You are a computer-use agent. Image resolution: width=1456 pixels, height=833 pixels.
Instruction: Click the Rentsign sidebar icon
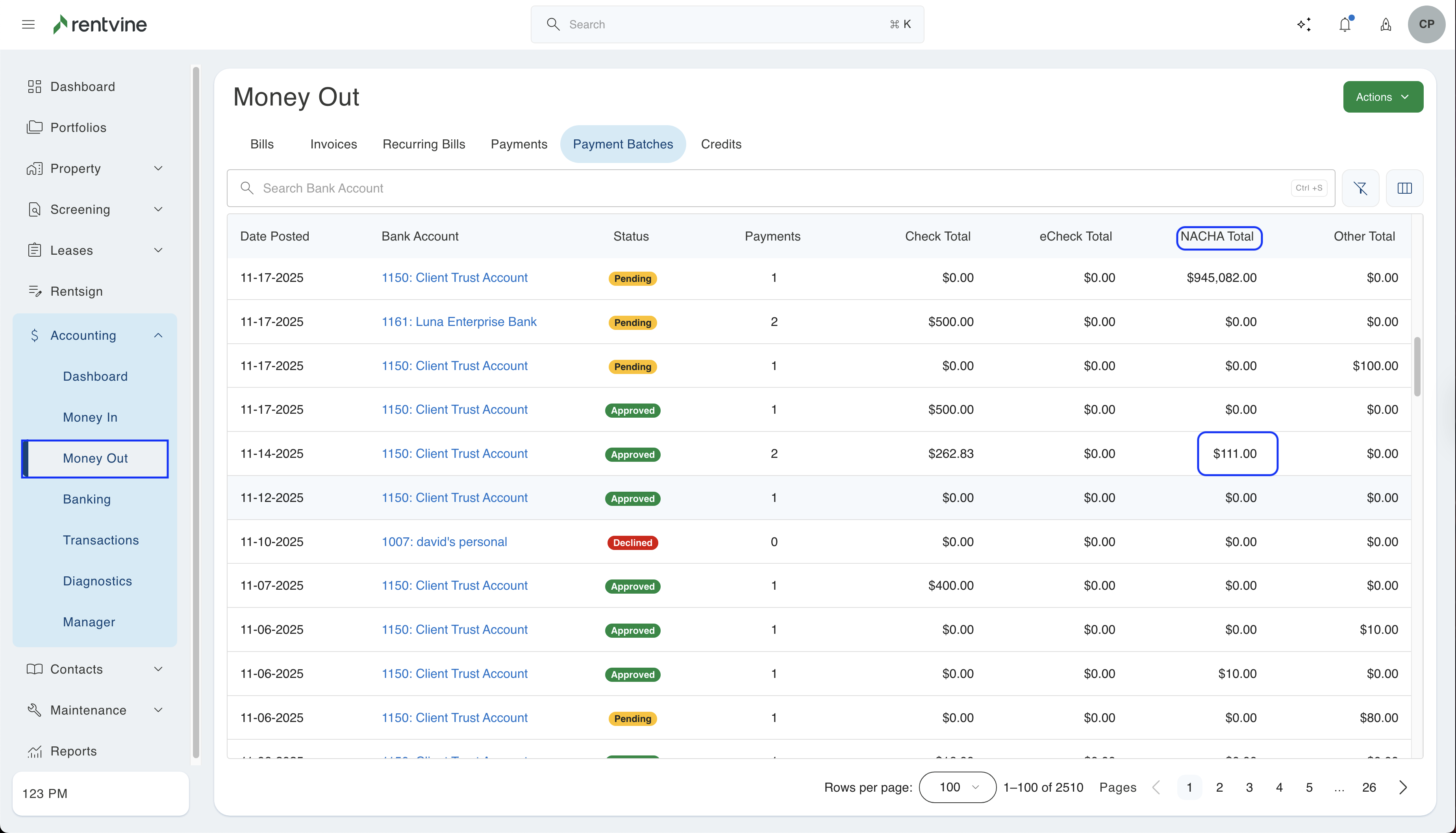(x=35, y=291)
